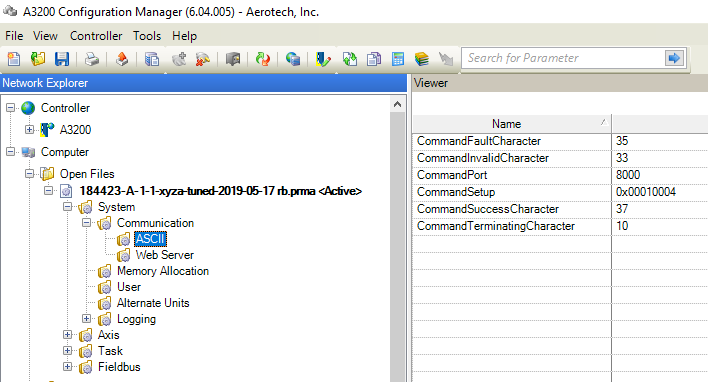Click the Open file folder icon
The height and width of the screenshot is (382, 708).
(x=38, y=59)
